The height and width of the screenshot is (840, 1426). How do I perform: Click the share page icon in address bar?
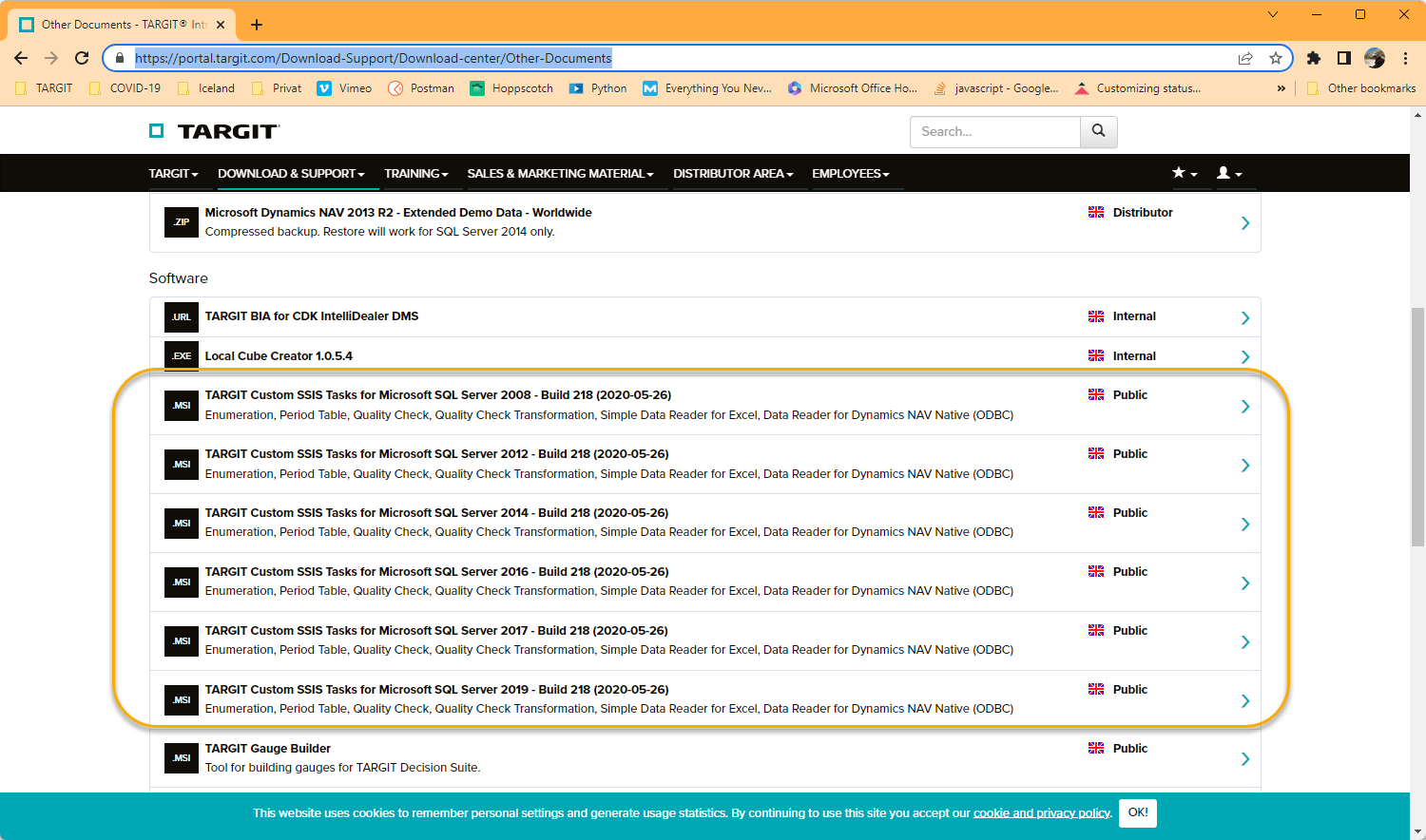tap(1245, 58)
